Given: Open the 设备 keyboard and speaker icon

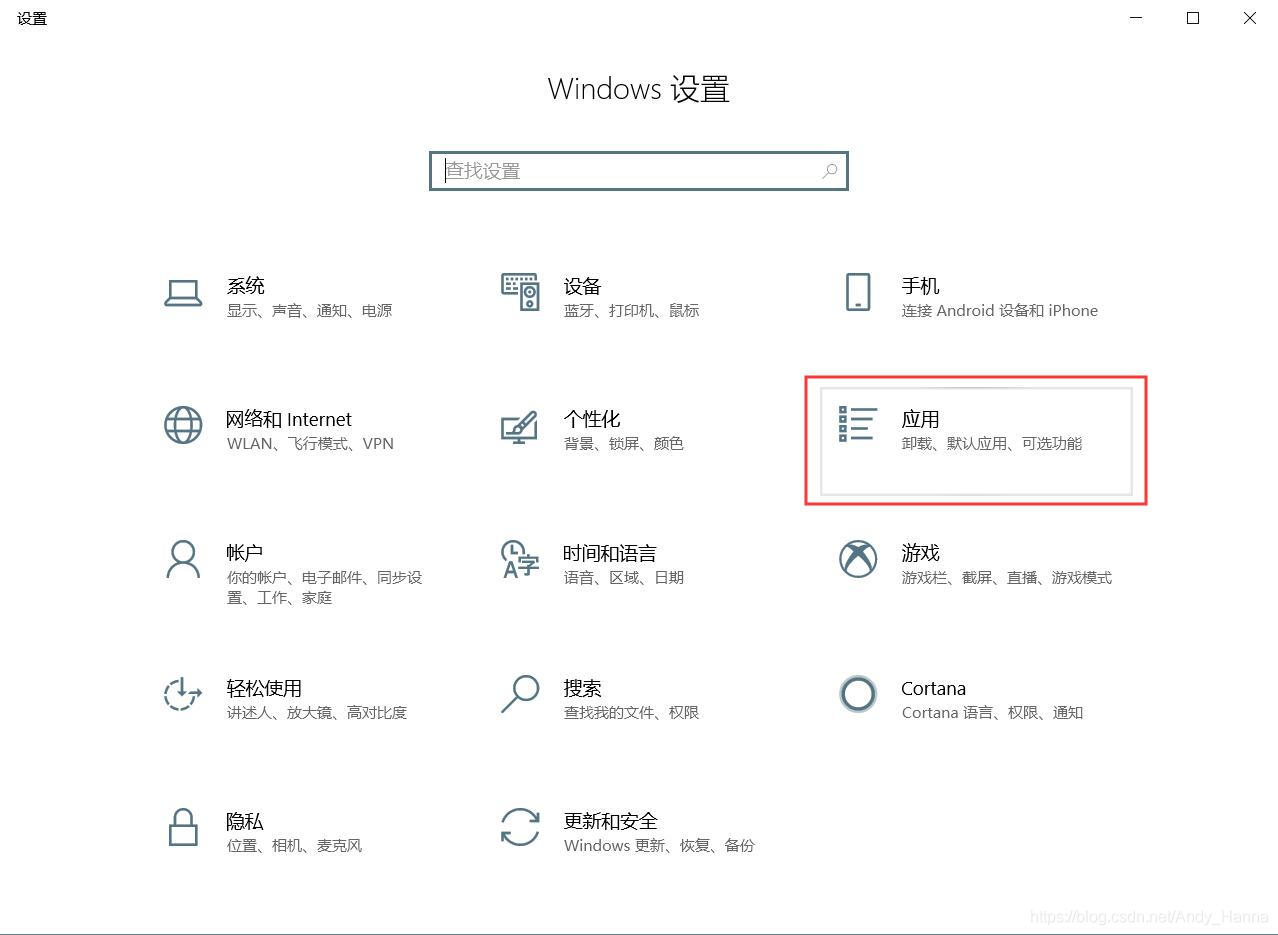Looking at the screenshot, I should [x=520, y=291].
